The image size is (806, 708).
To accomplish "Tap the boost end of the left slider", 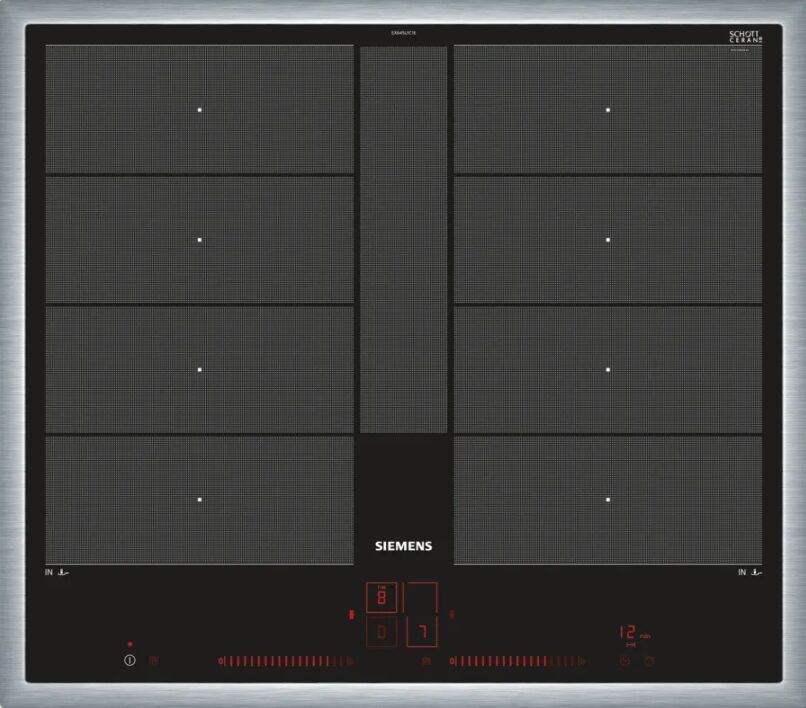I will [x=350, y=661].
